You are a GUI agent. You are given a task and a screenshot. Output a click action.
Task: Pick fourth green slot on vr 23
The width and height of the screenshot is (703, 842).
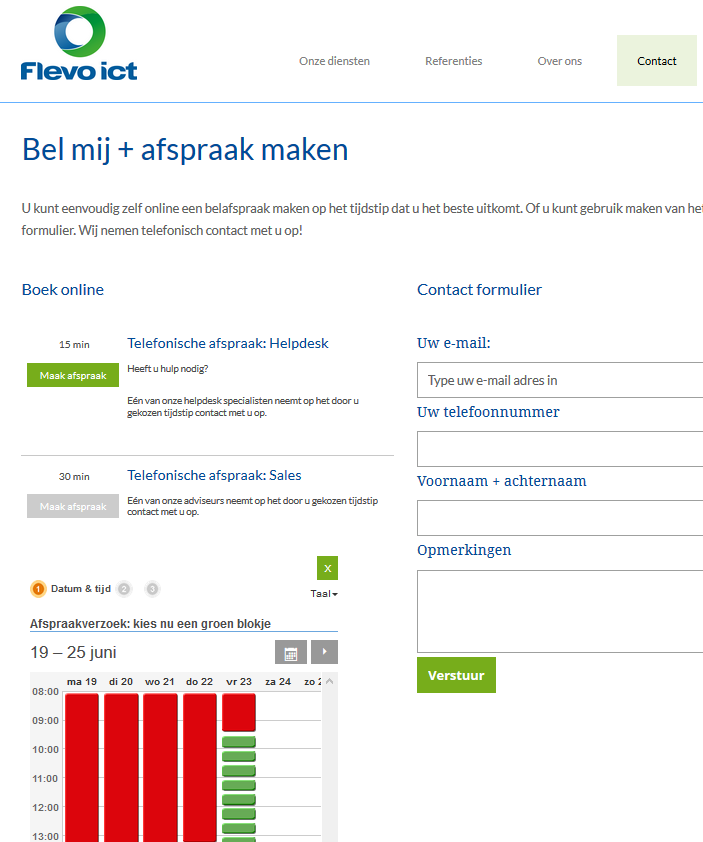(239, 786)
